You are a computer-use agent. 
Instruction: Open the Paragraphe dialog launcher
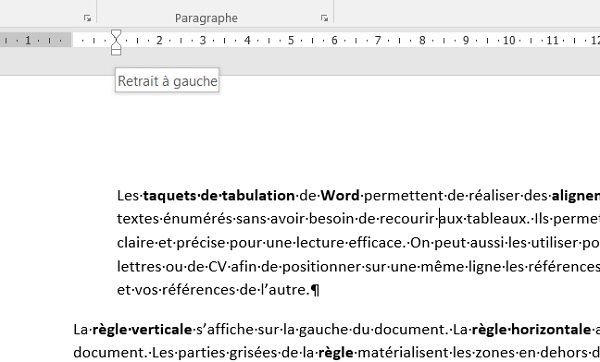click(x=324, y=18)
